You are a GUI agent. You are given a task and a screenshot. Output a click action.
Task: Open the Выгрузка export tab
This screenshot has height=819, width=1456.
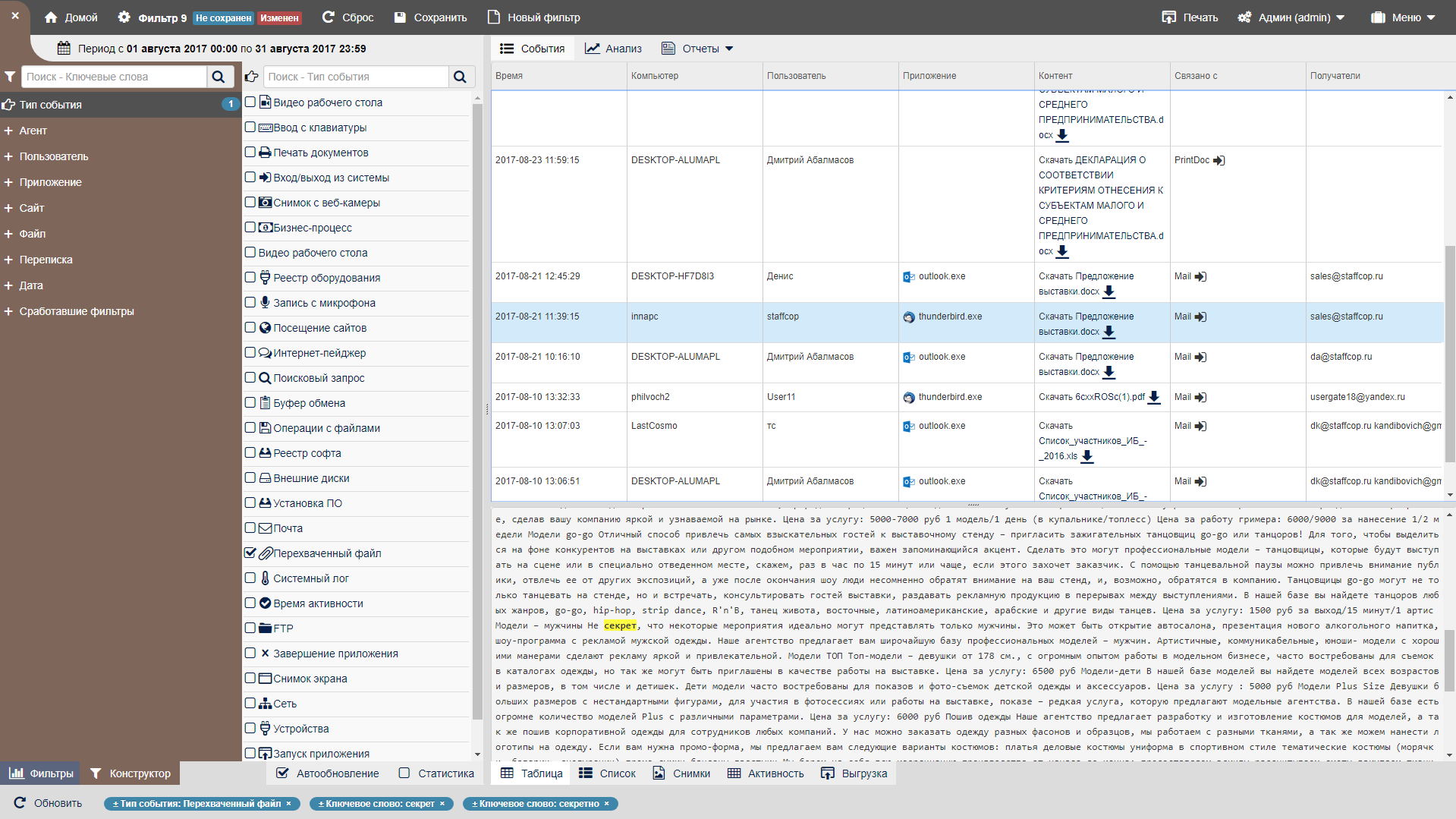854,773
